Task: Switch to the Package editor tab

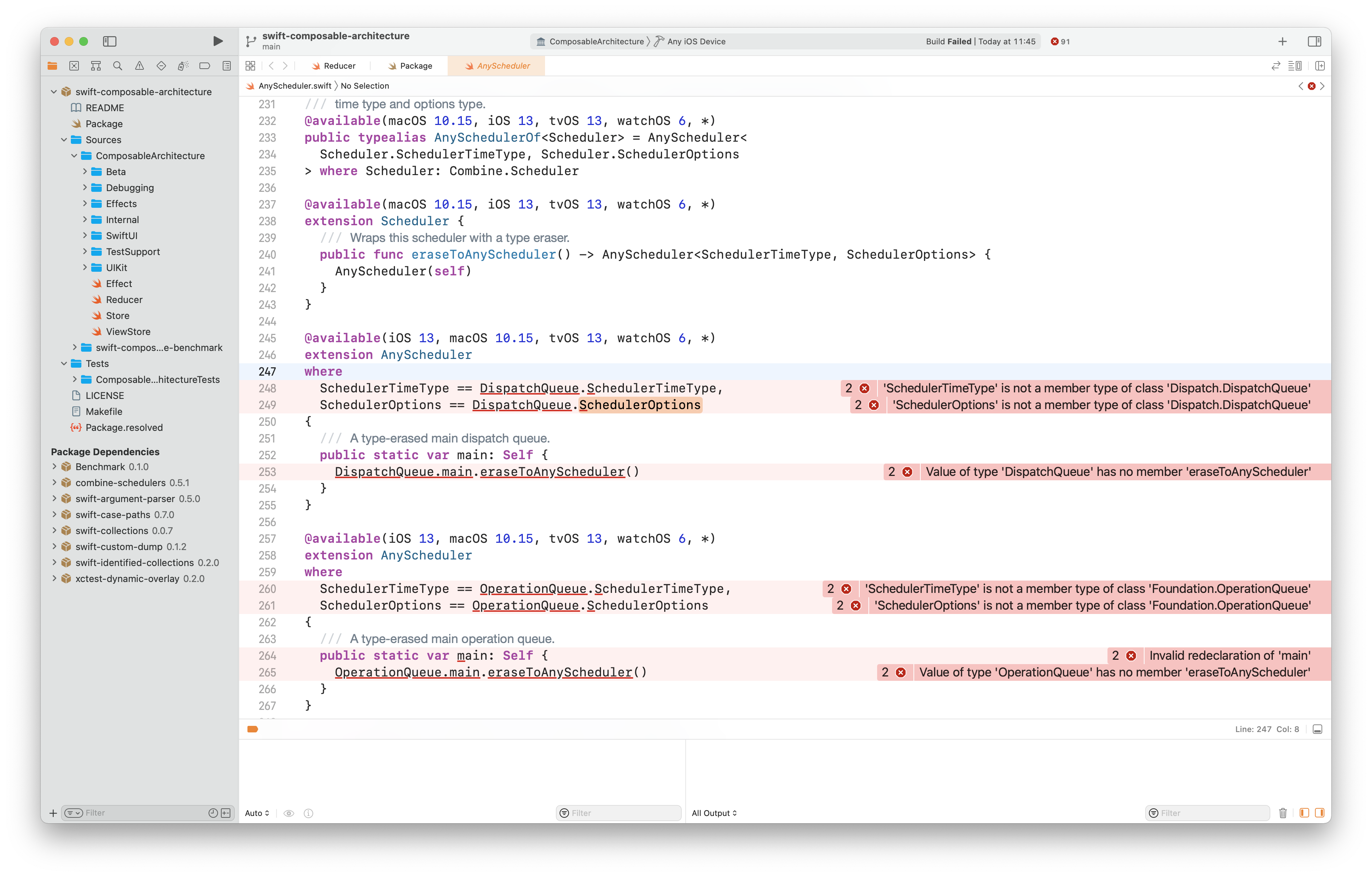Action: pyautogui.click(x=410, y=65)
